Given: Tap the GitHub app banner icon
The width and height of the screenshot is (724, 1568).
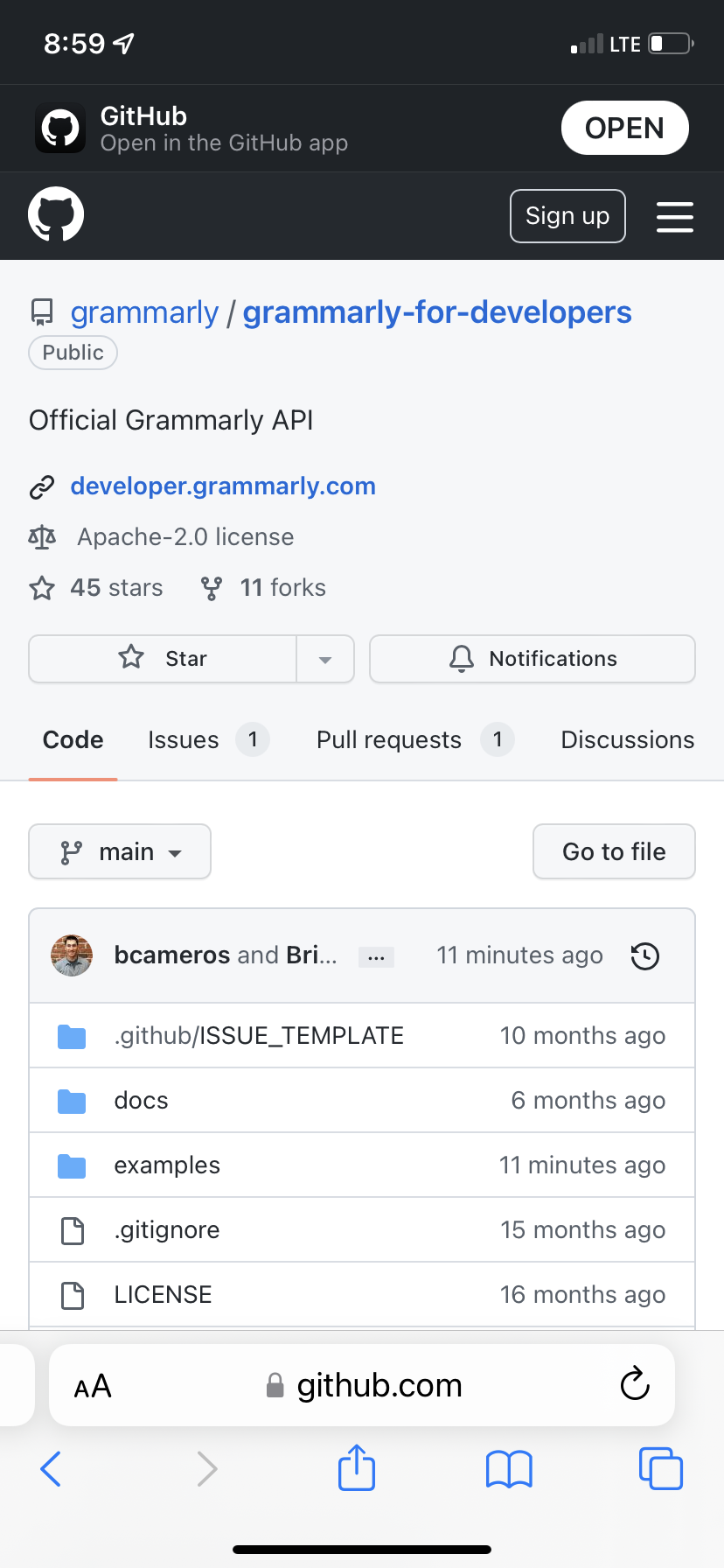Looking at the screenshot, I should click(x=60, y=128).
